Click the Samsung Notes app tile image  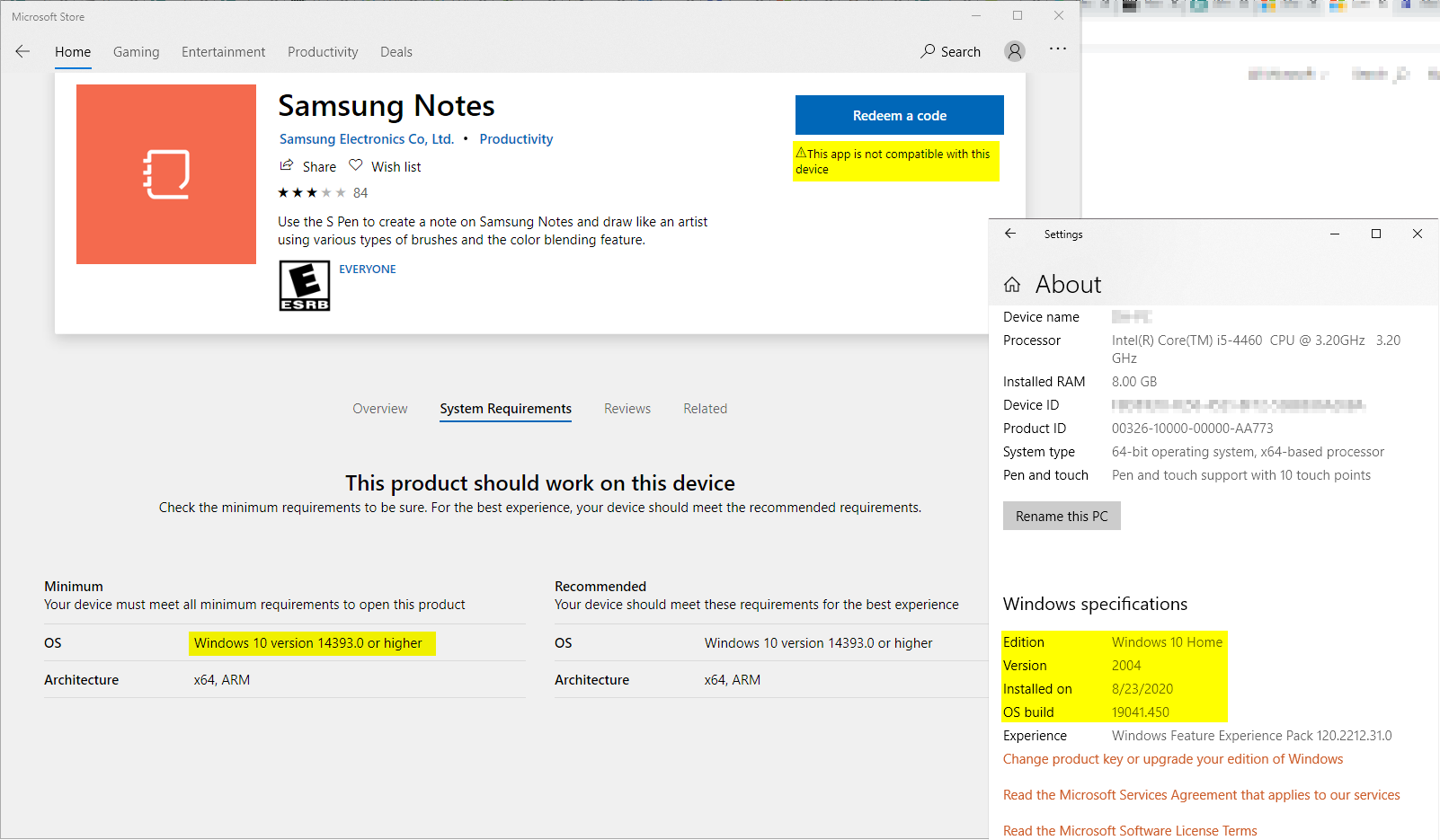coord(166,174)
